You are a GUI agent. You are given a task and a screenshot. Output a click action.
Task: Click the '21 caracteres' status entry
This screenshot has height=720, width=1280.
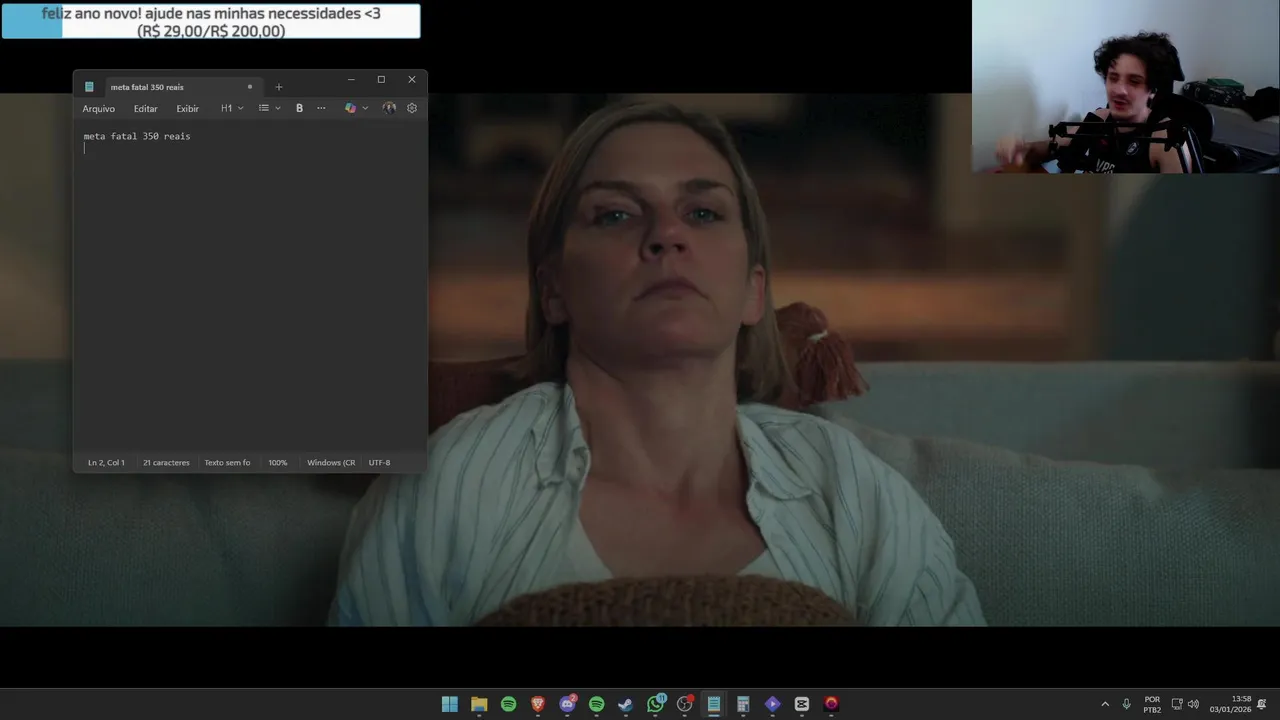(x=166, y=463)
